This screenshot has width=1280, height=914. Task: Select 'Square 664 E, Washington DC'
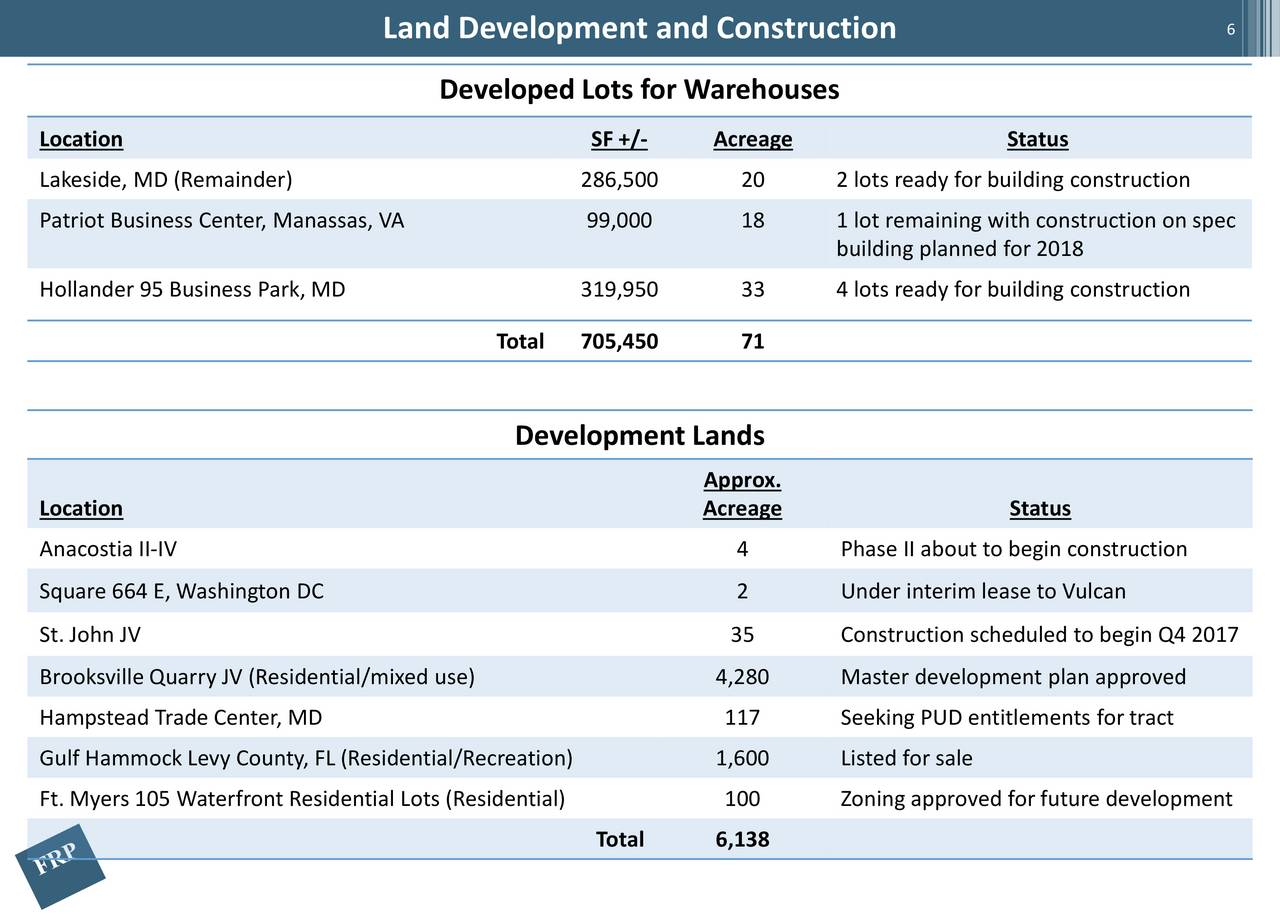[181, 592]
